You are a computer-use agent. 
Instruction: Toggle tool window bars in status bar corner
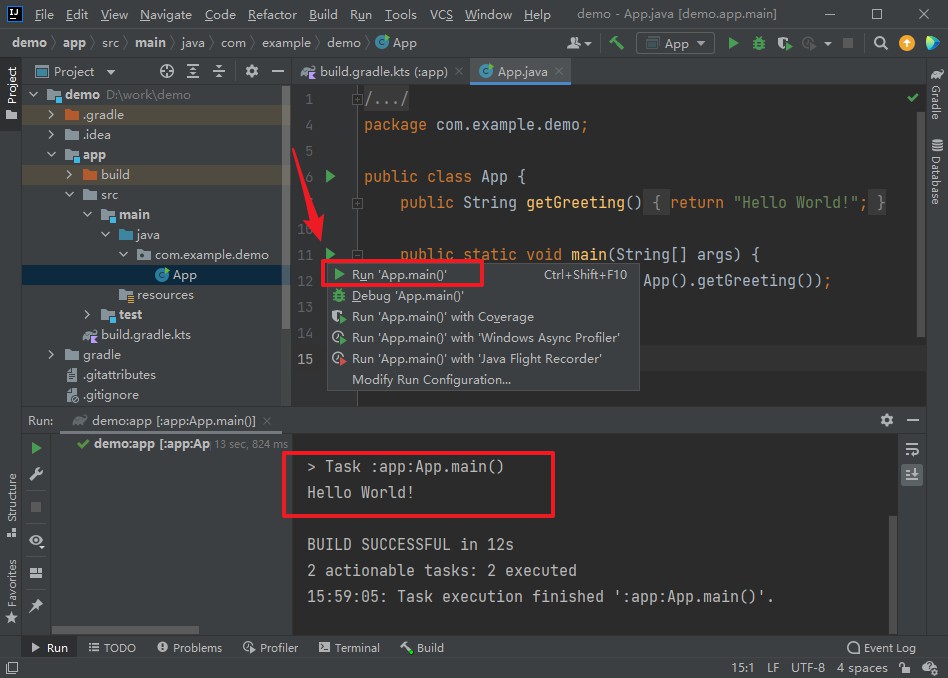point(11,668)
